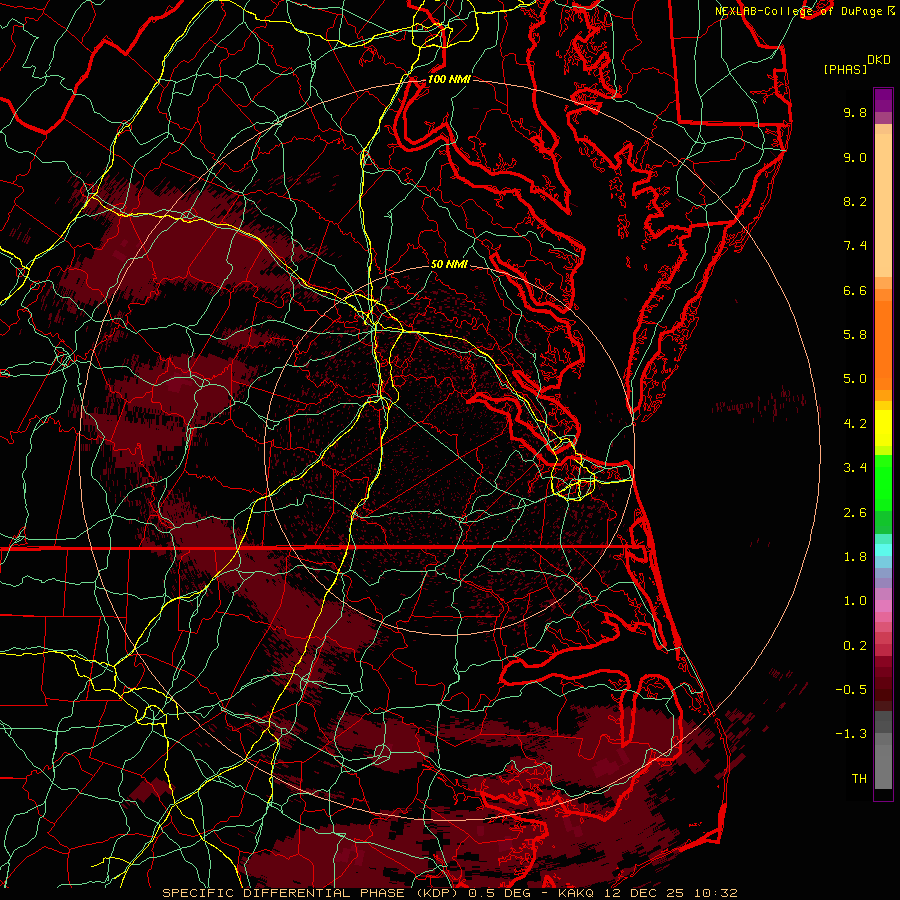Click the 5.0 value on the legend
Image resolution: width=900 pixels, height=900 pixels.
855,379
